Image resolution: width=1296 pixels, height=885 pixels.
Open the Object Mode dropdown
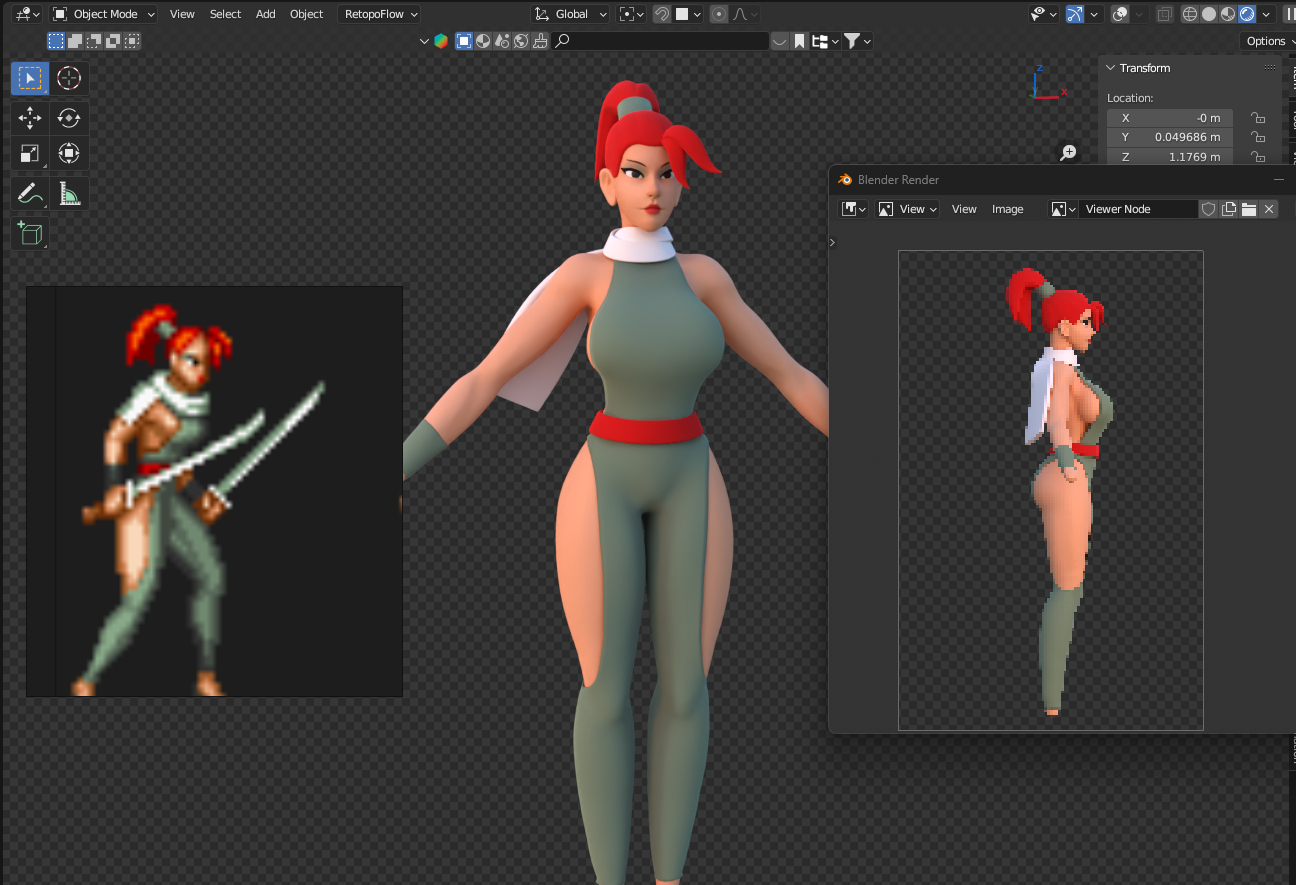tap(105, 14)
